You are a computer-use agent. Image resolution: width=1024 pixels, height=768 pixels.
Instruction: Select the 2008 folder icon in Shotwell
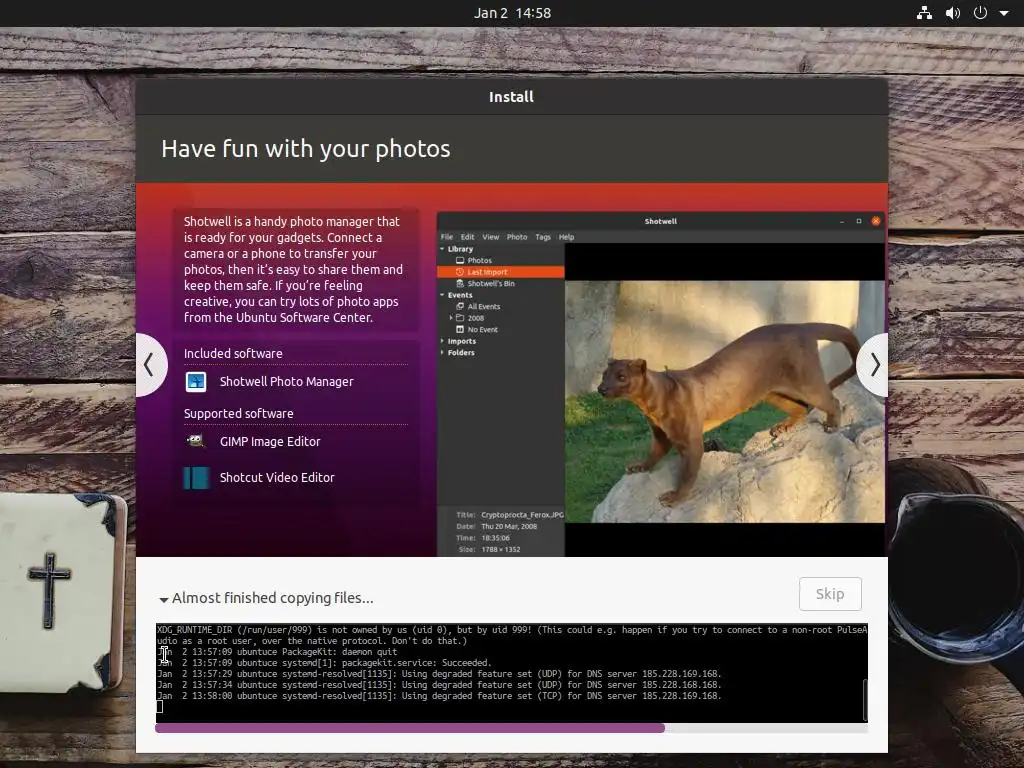[x=460, y=318]
